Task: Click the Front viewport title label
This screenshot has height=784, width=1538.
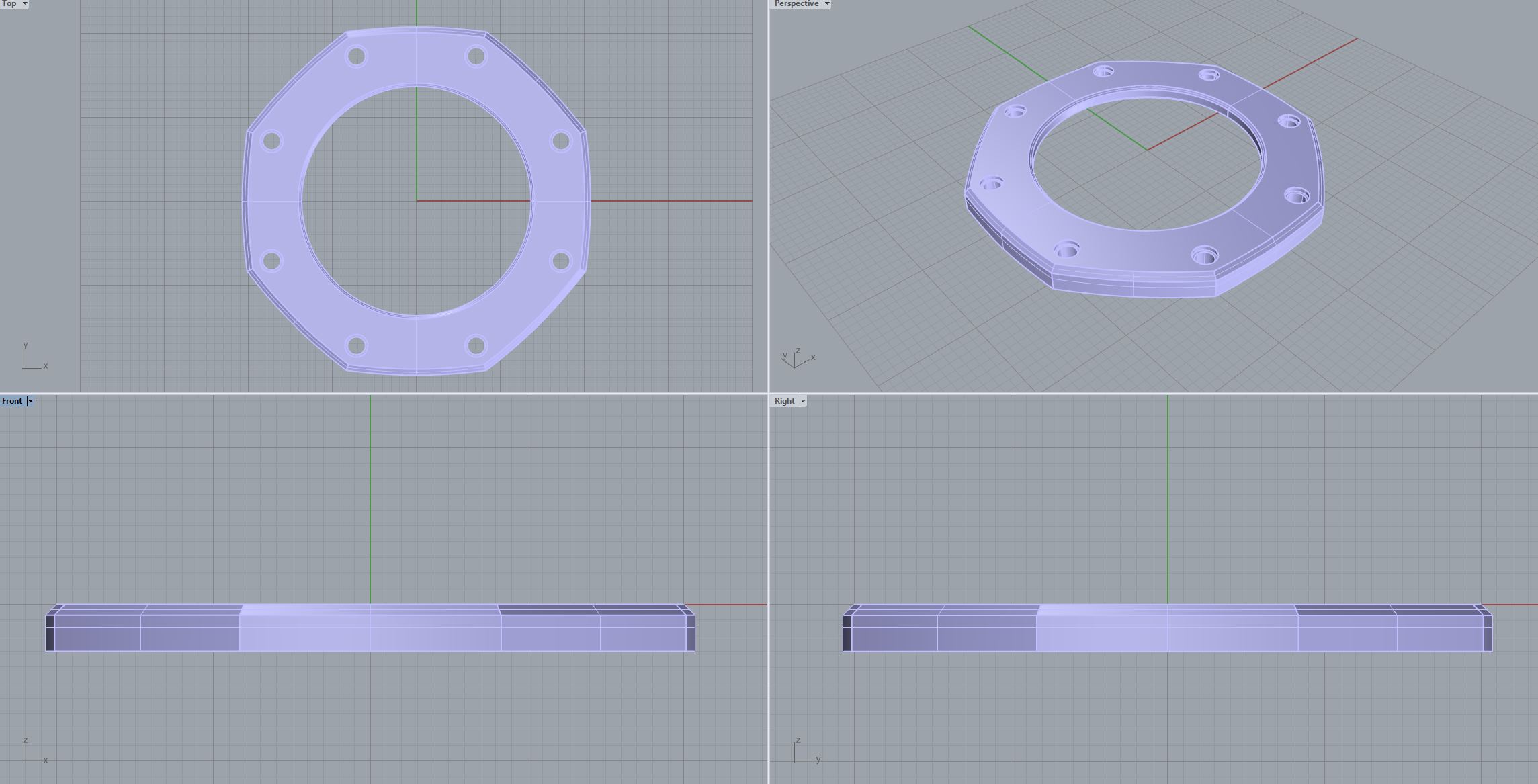Action: pyautogui.click(x=12, y=401)
